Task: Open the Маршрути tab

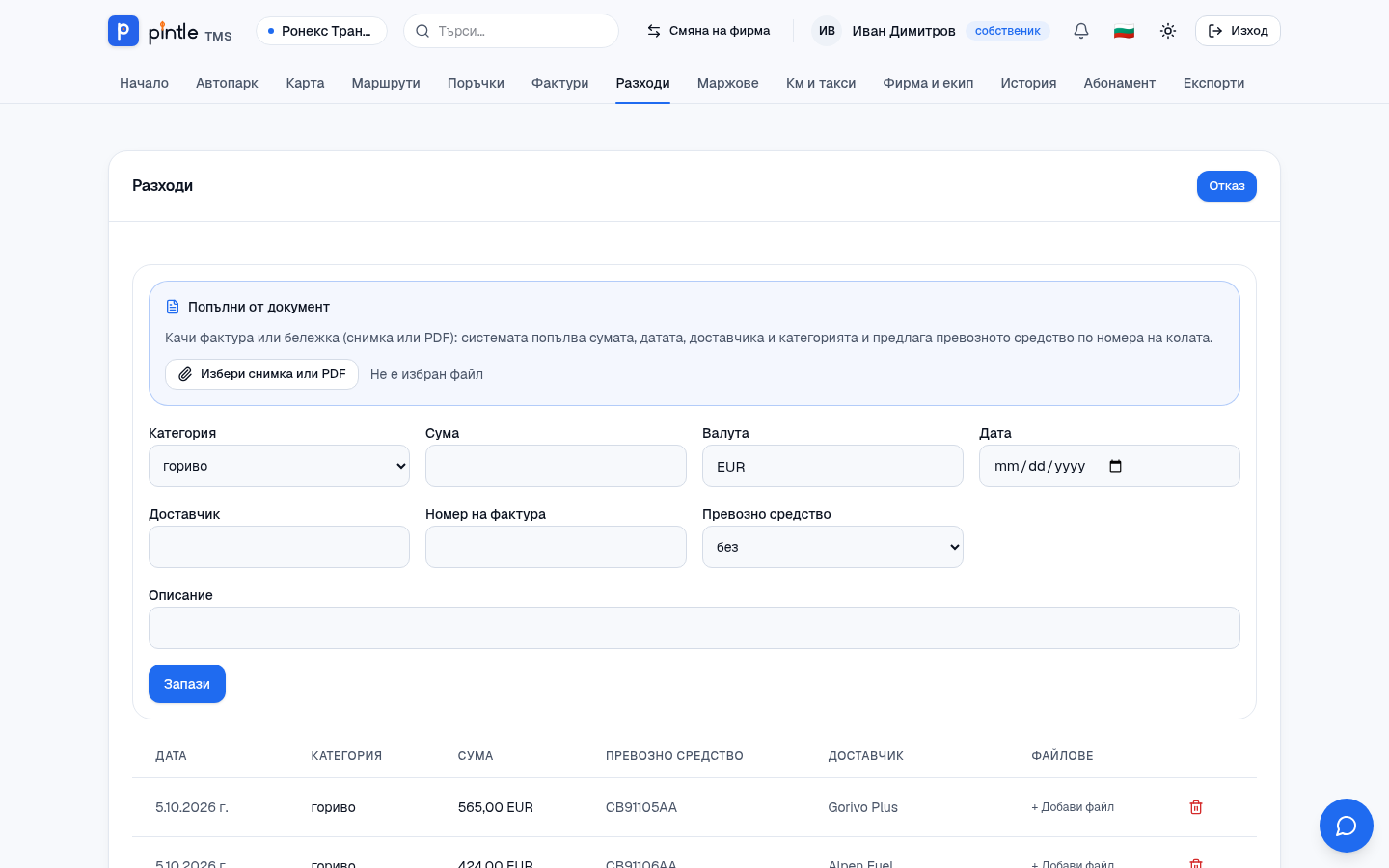Action: pyautogui.click(x=386, y=83)
